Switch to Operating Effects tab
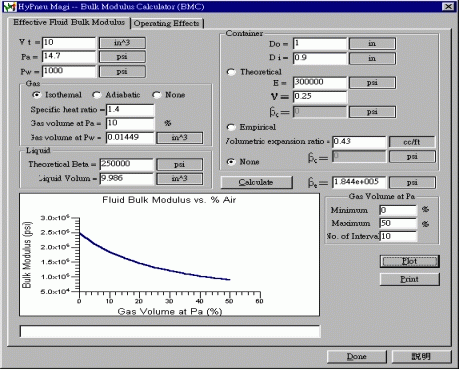 (166, 23)
